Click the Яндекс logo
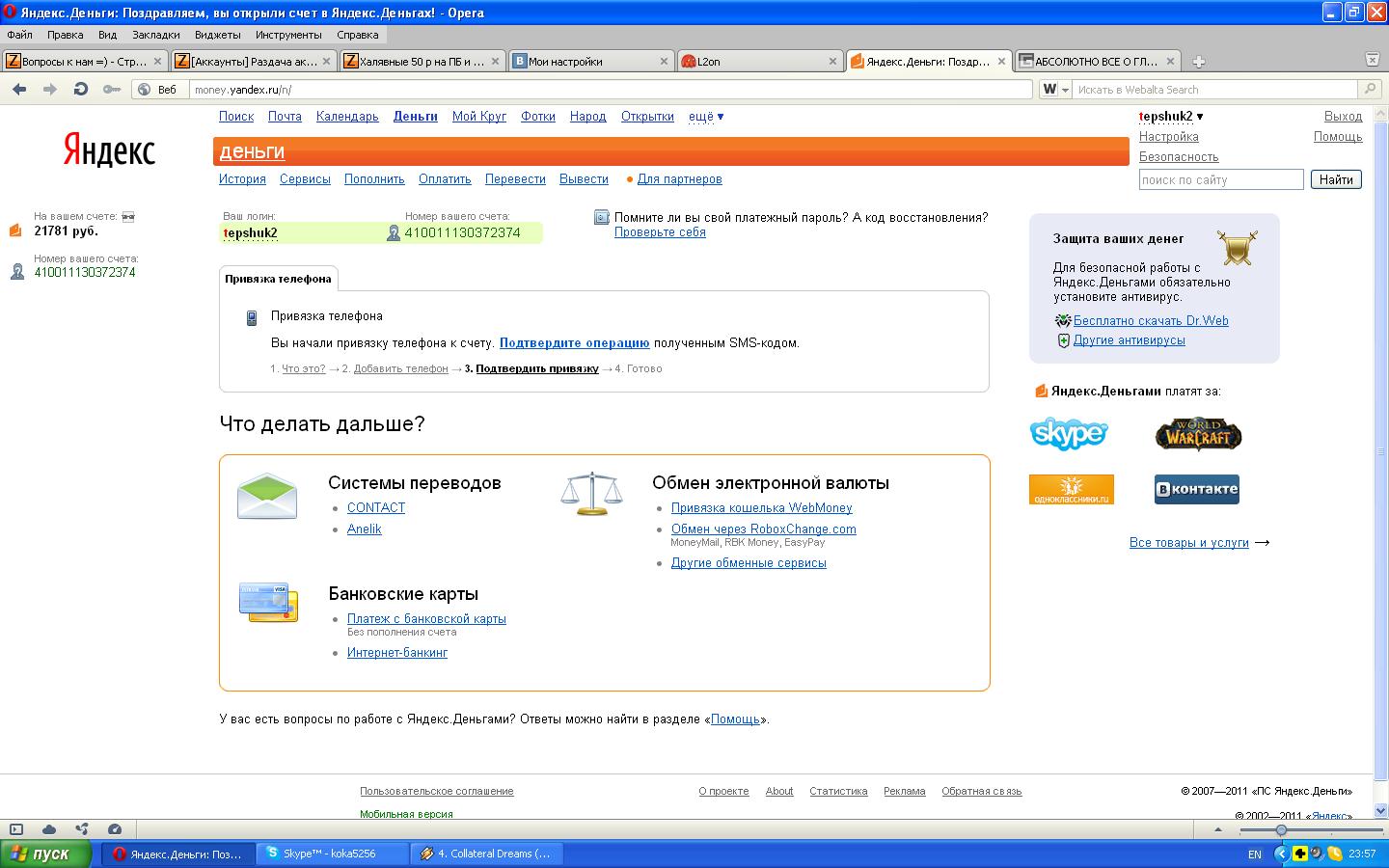This screenshot has width=1389, height=868. pos(109,151)
